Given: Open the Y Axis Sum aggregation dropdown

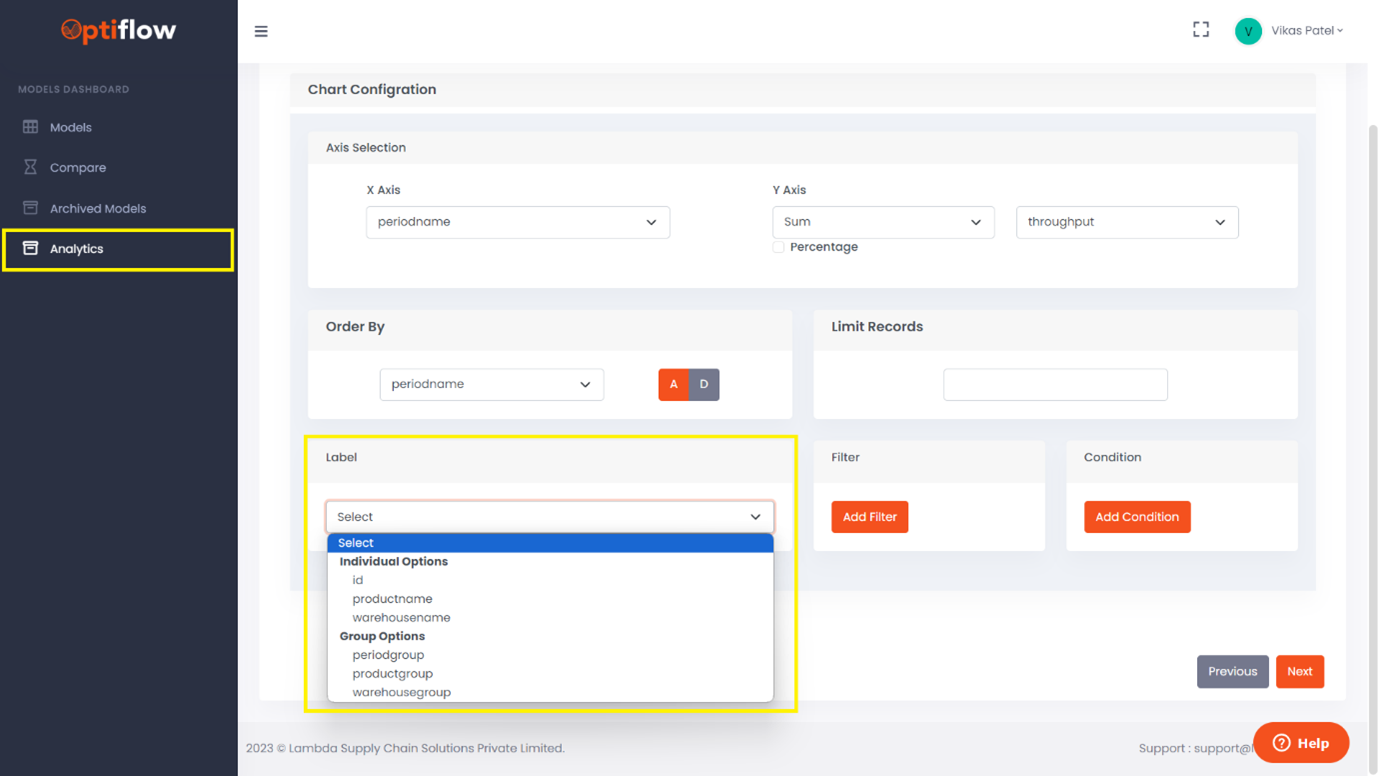Looking at the screenshot, I should point(882,221).
